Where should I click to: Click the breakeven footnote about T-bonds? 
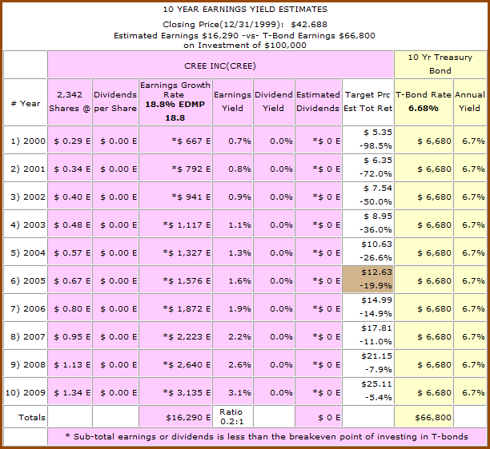pyautogui.click(x=267, y=437)
